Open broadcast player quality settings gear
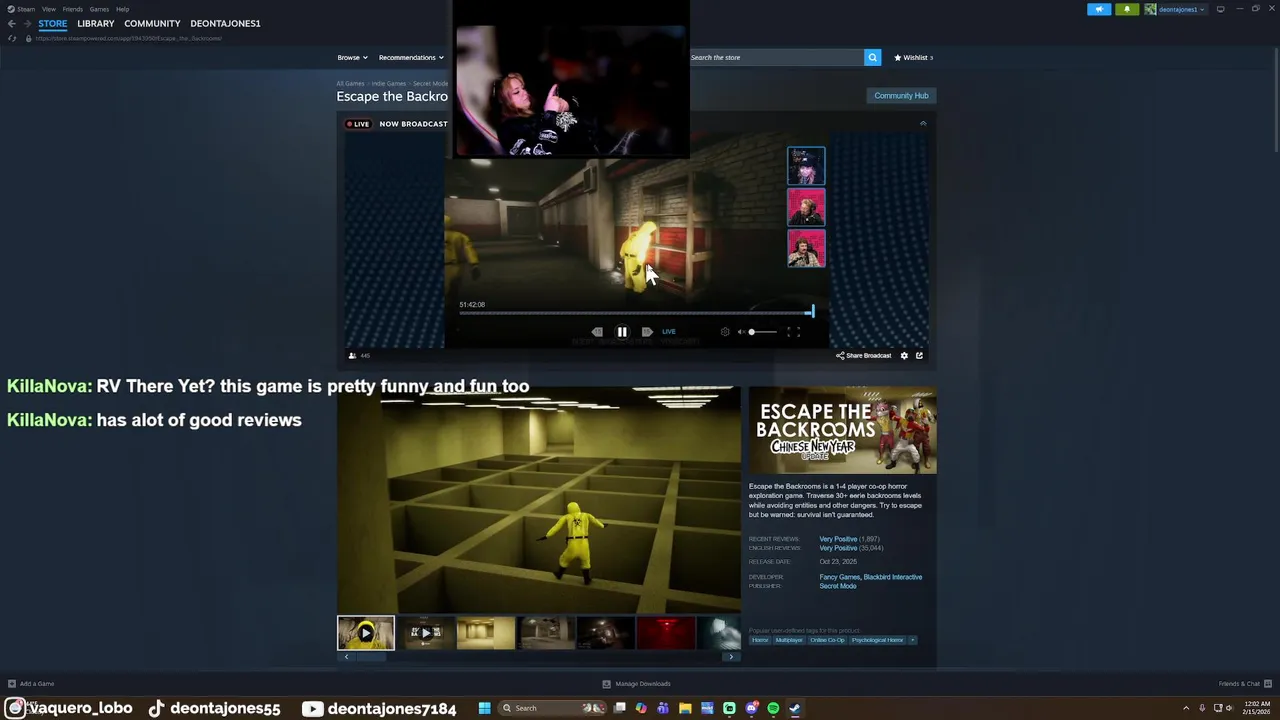Screen dimensions: 1280x720 725,332
